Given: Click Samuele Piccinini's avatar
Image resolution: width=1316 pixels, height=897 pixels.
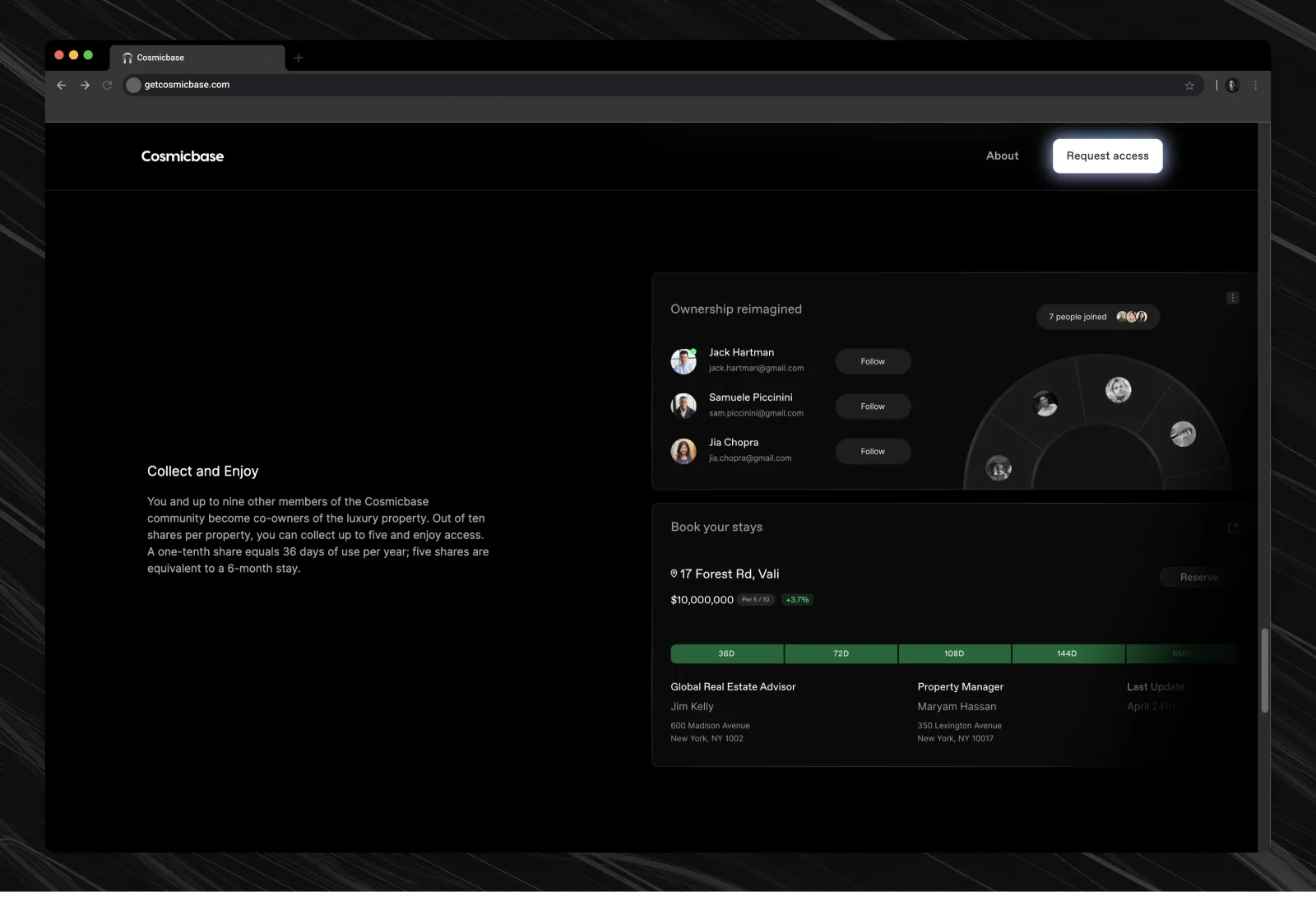Looking at the screenshot, I should [x=683, y=407].
